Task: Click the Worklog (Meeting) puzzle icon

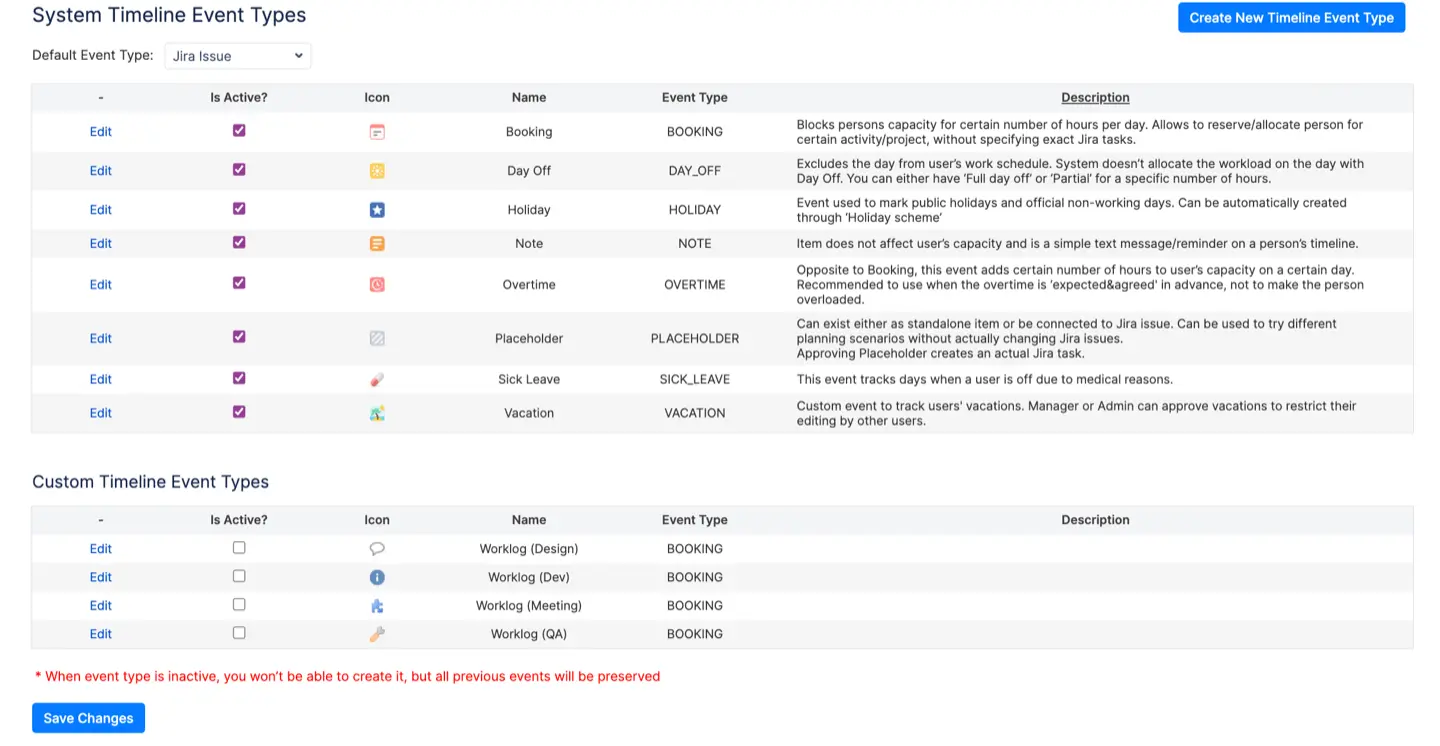Action: pos(377,606)
